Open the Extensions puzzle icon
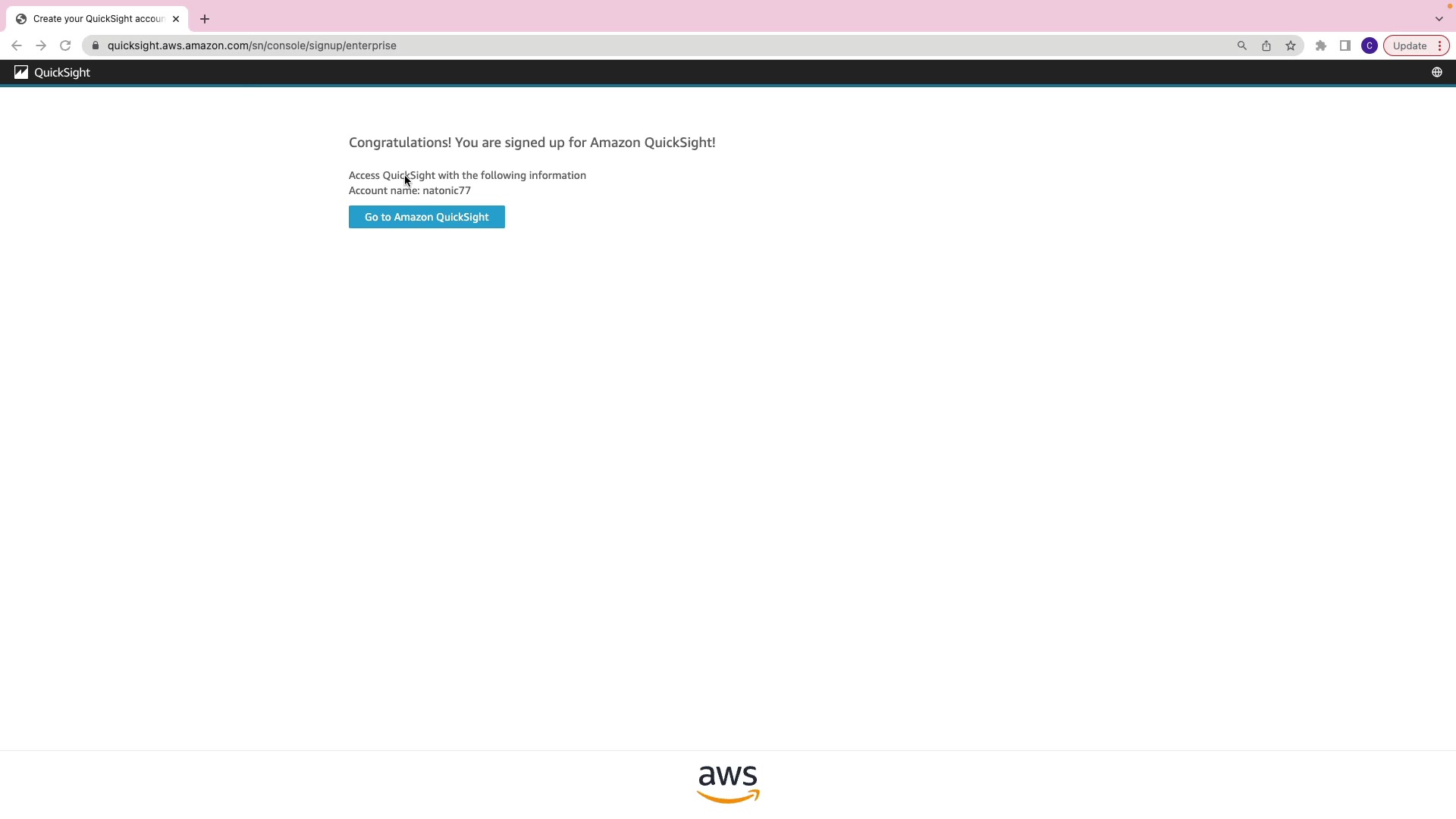Image resolution: width=1456 pixels, height=819 pixels. tap(1321, 45)
